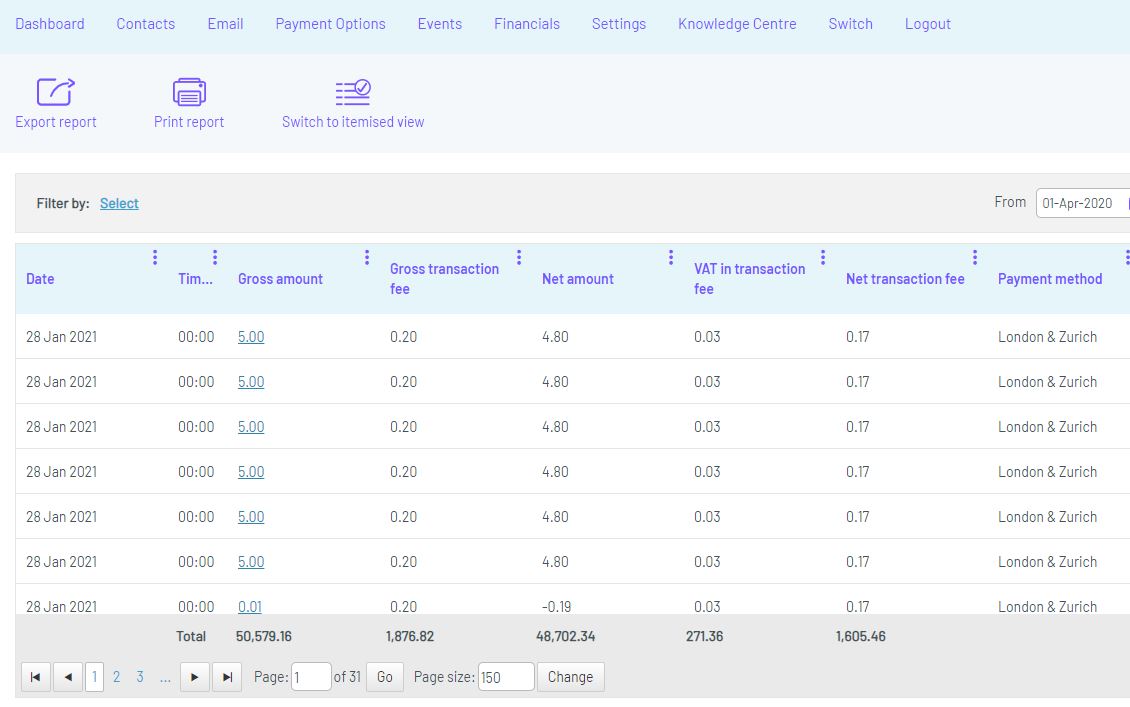This screenshot has height=707, width=1130.
Task: Go to first page of results
Action: tap(35, 677)
